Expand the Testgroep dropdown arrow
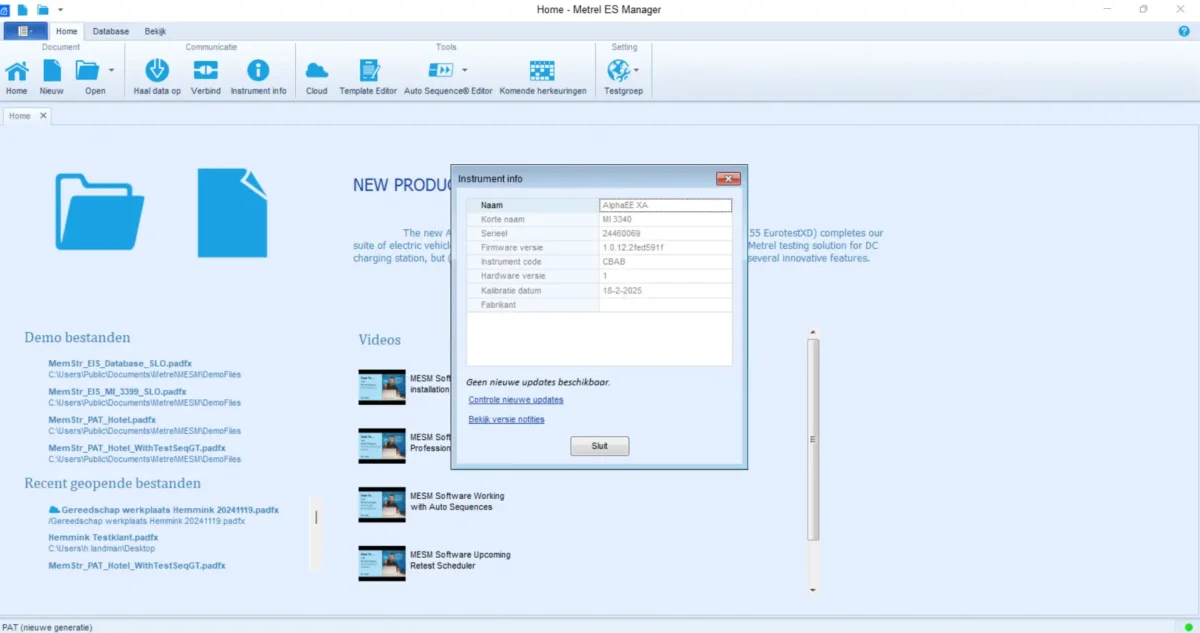The height and width of the screenshot is (633, 1200). click(x=636, y=71)
